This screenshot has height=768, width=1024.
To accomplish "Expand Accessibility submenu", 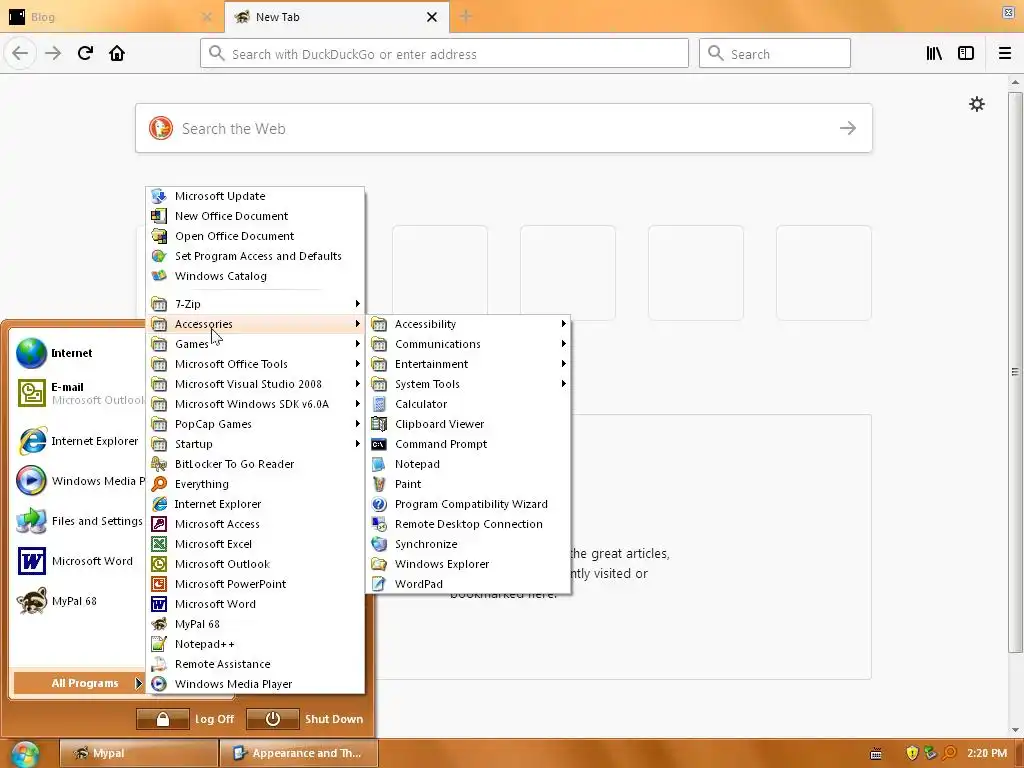I will coord(468,324).
